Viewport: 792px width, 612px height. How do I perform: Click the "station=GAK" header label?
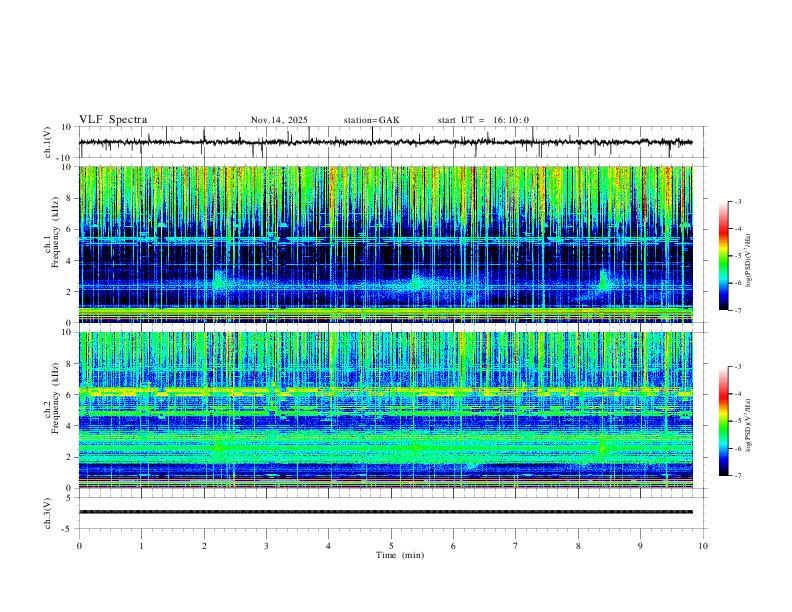pos(371,120)
